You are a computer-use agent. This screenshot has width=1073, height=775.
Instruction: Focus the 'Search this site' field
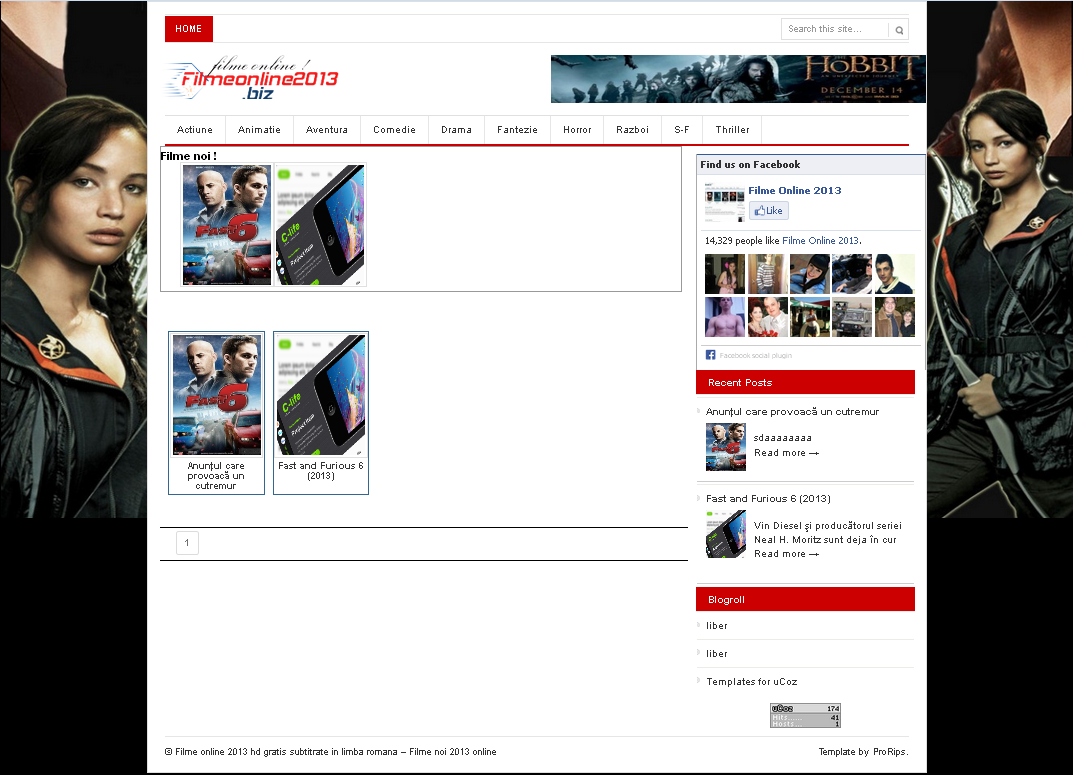835,29
